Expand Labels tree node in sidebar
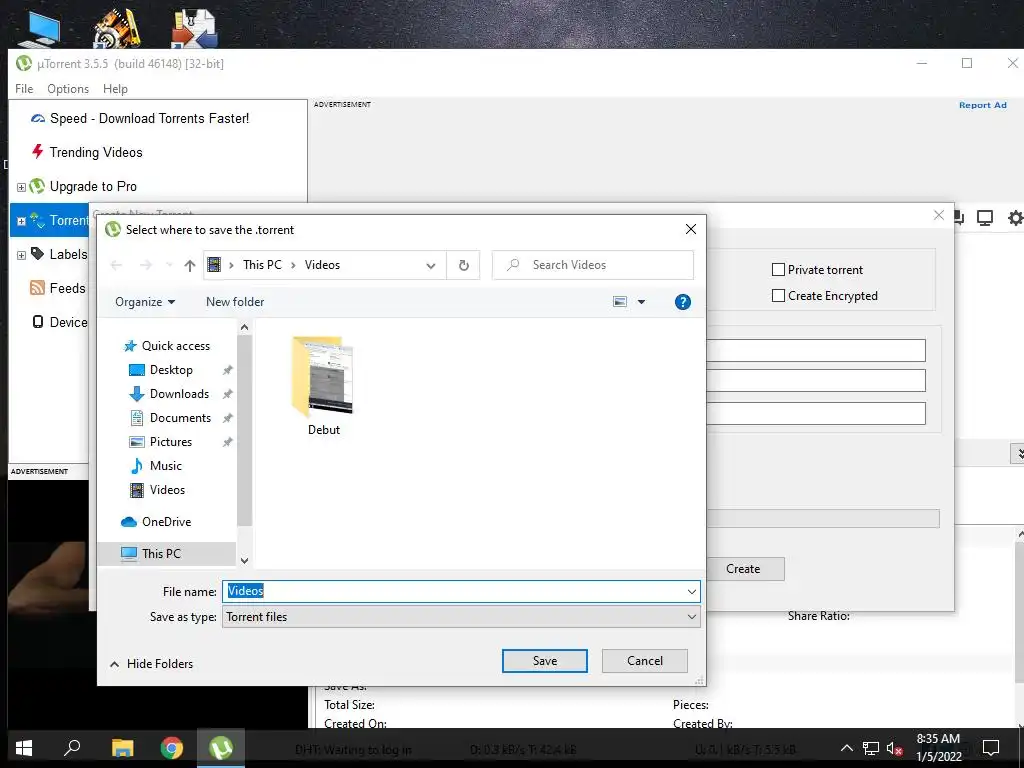 [21, 255]
